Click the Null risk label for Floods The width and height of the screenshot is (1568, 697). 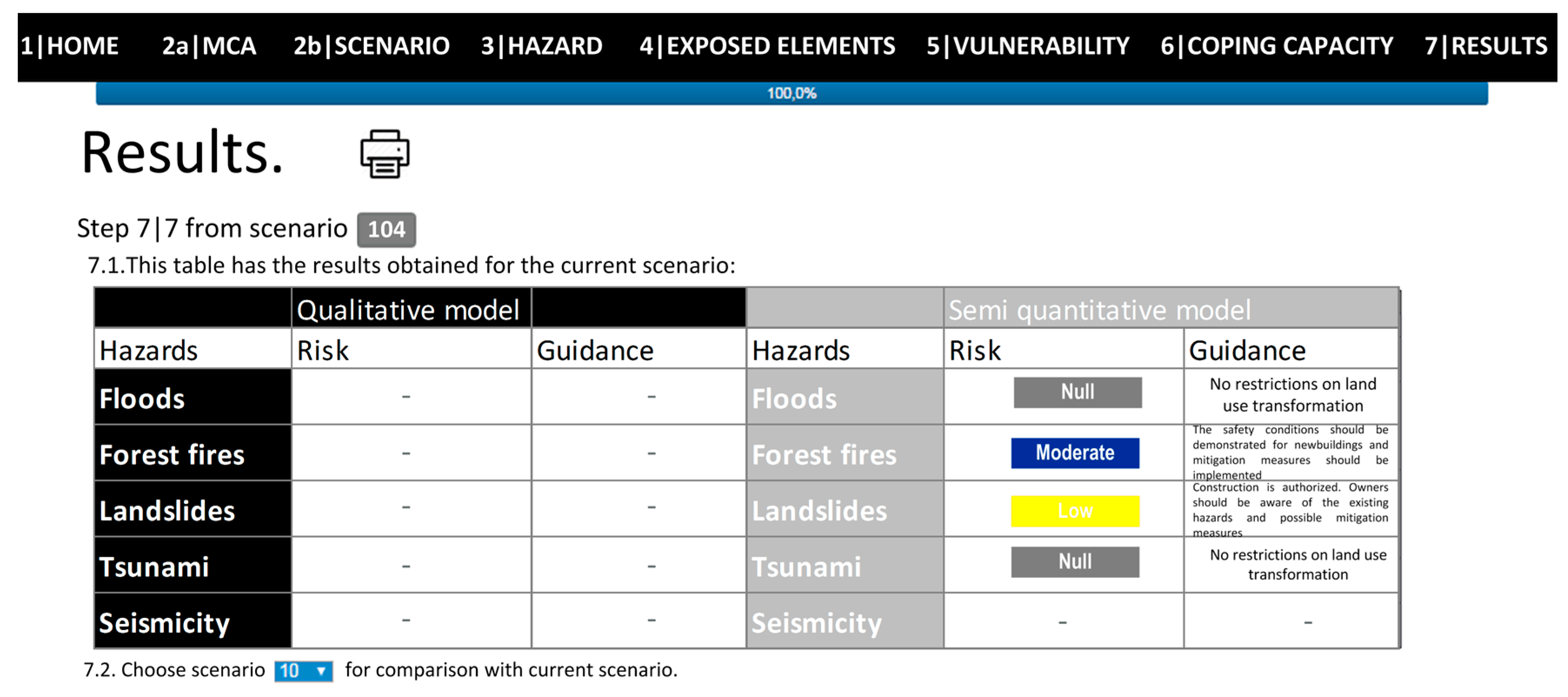pos(1077,392)
